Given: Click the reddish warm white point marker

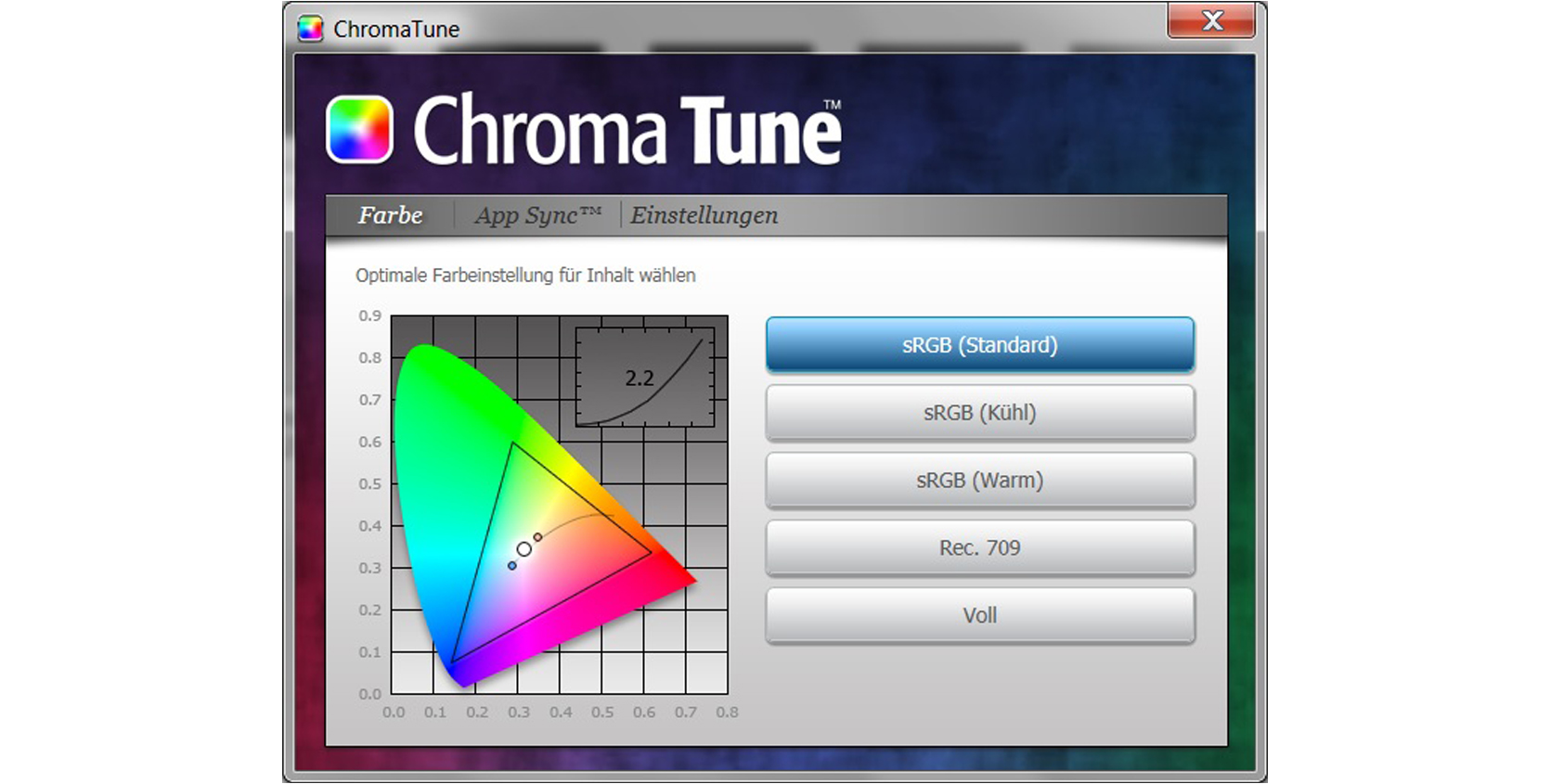Looking at the screenshot, I should (x=537, y=537).
